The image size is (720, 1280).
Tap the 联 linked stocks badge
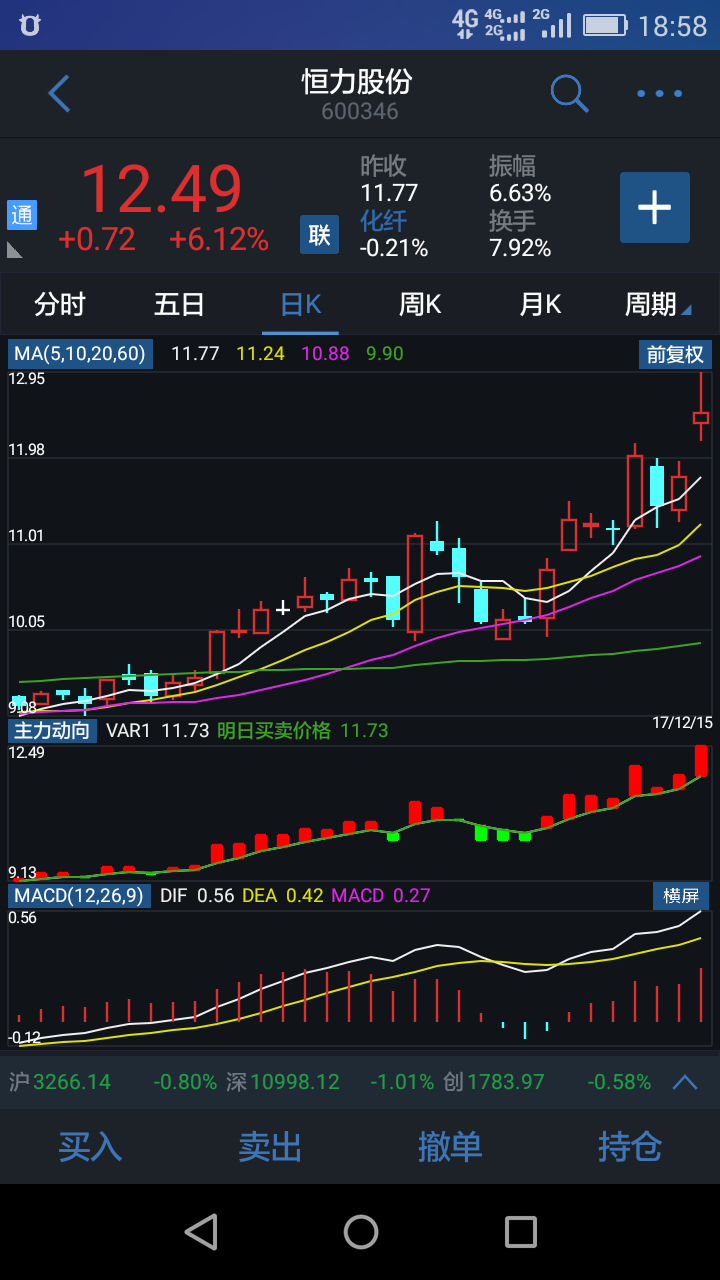(319, 235)
